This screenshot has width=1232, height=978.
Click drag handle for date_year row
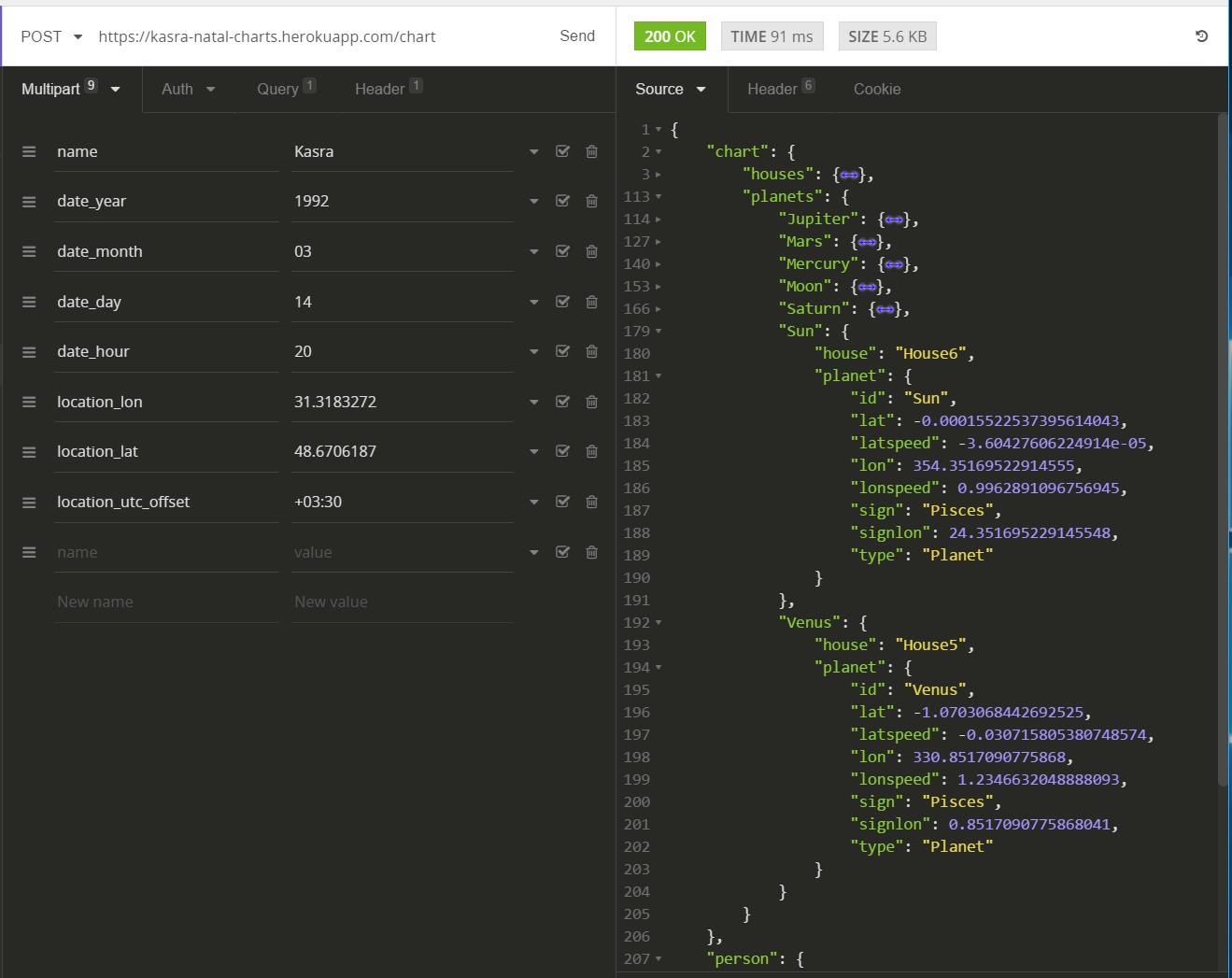tap(29, 202)
